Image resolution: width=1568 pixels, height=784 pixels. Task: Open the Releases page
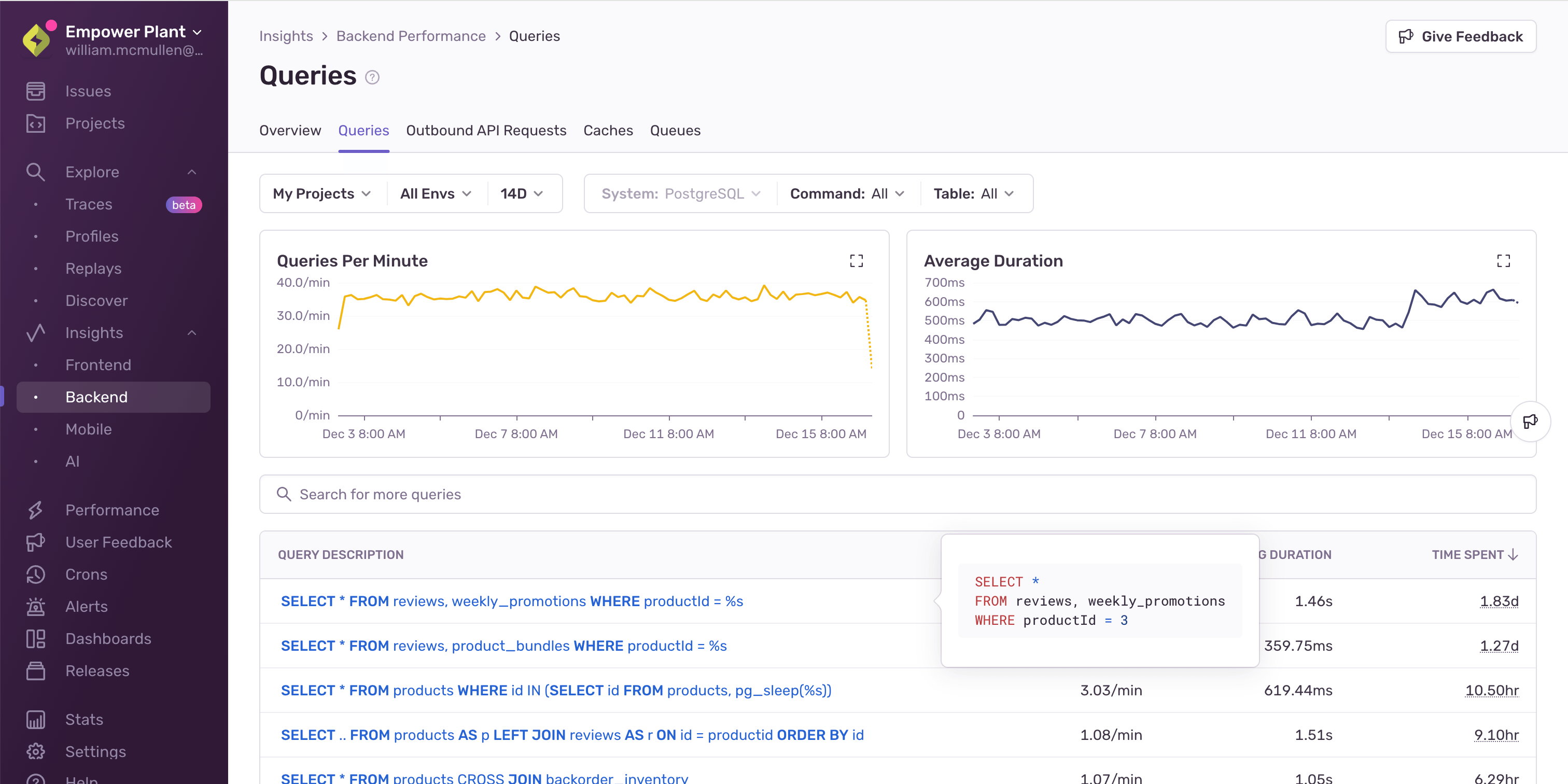click(x=97, y=671)
